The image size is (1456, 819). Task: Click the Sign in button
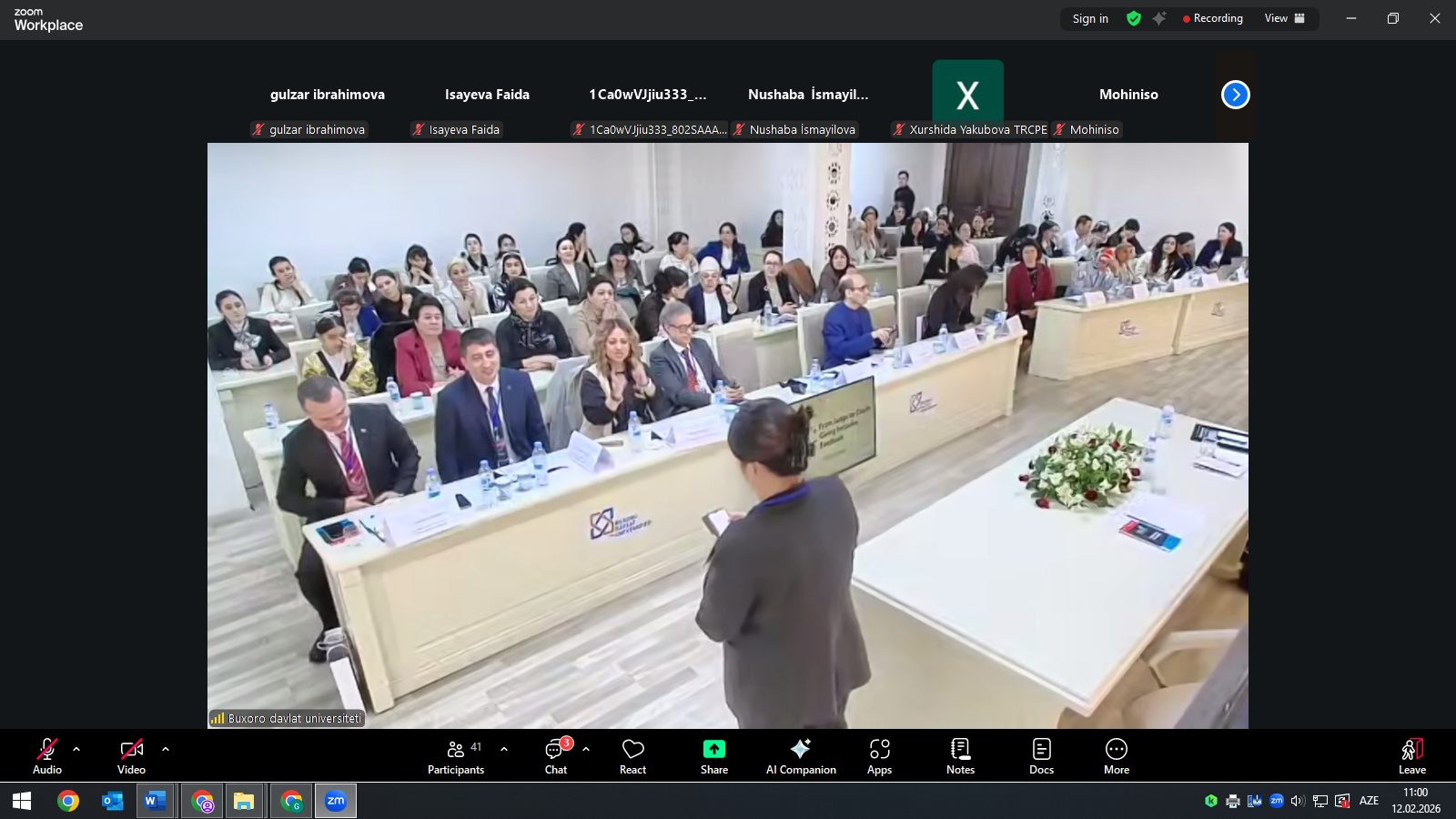1090,18
